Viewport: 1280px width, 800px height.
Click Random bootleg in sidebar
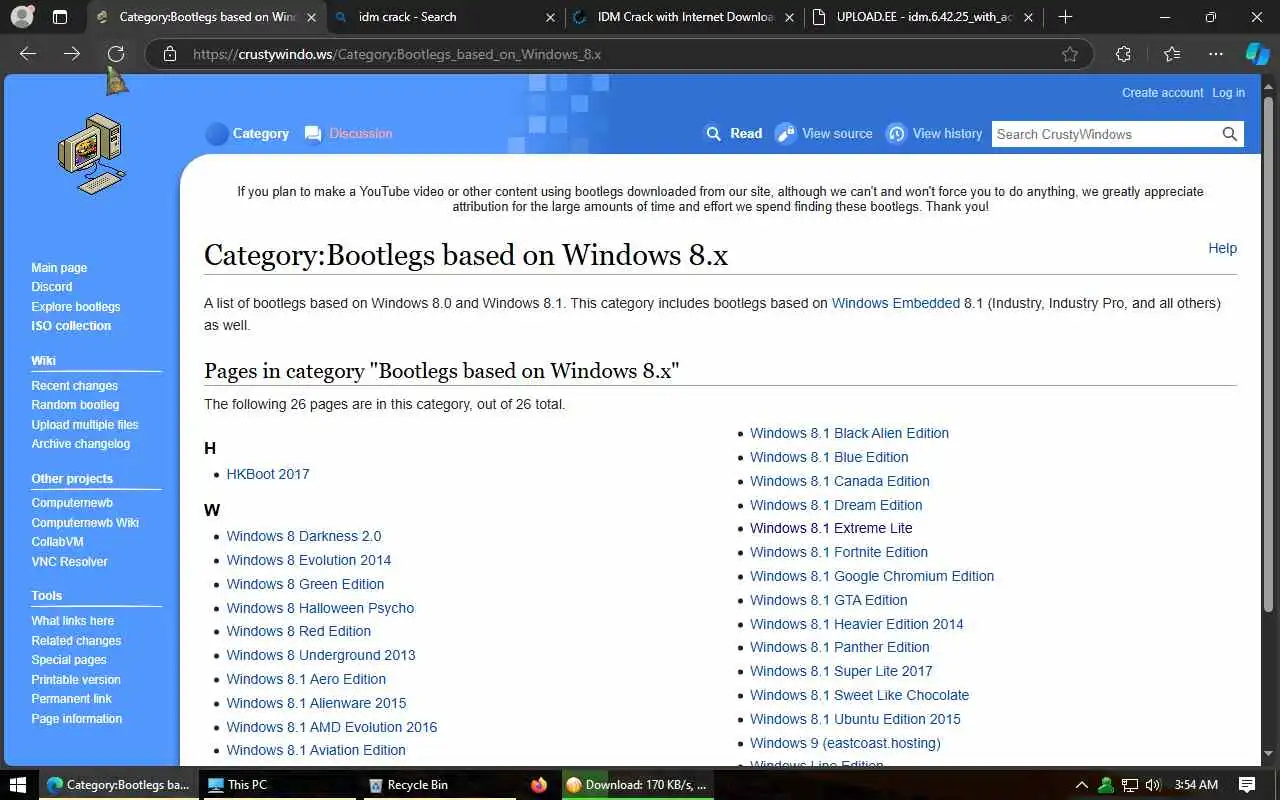75,405
